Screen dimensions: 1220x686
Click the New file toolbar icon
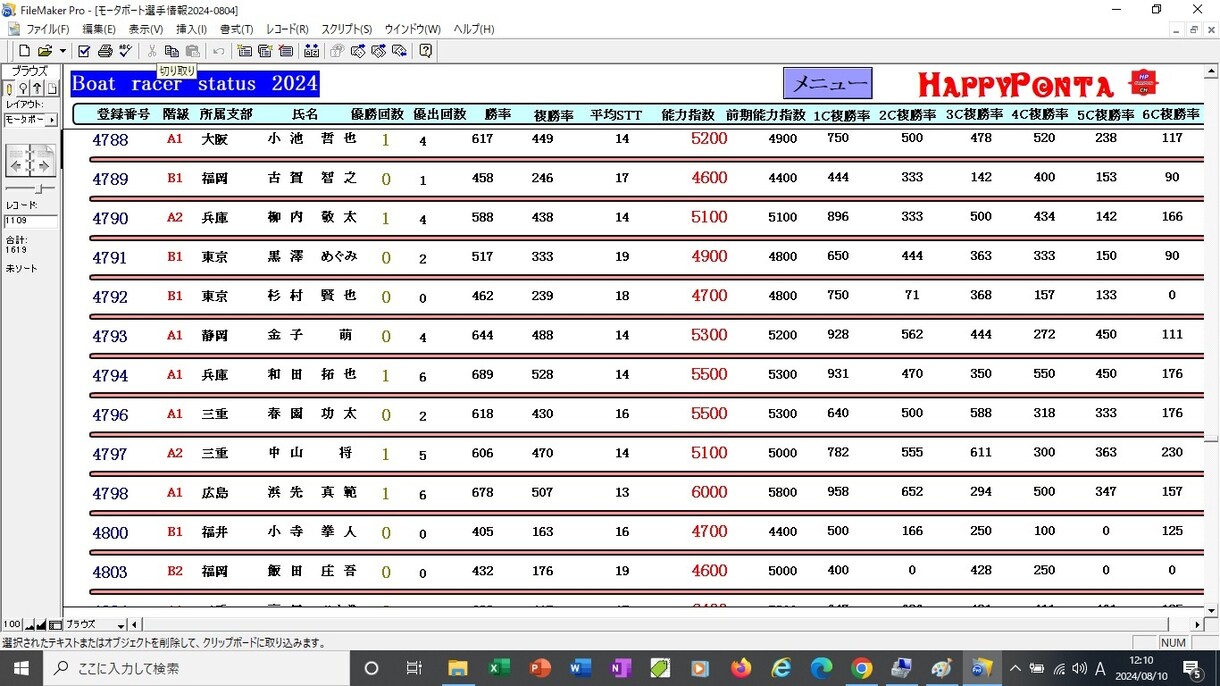pyautogui.click(x=24, y=51)
